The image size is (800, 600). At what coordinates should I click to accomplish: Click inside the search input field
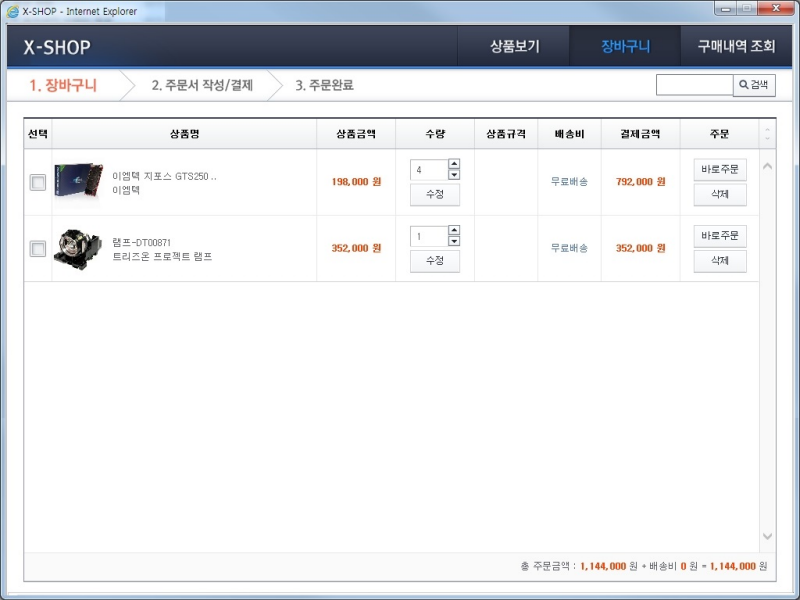[694, 85]
